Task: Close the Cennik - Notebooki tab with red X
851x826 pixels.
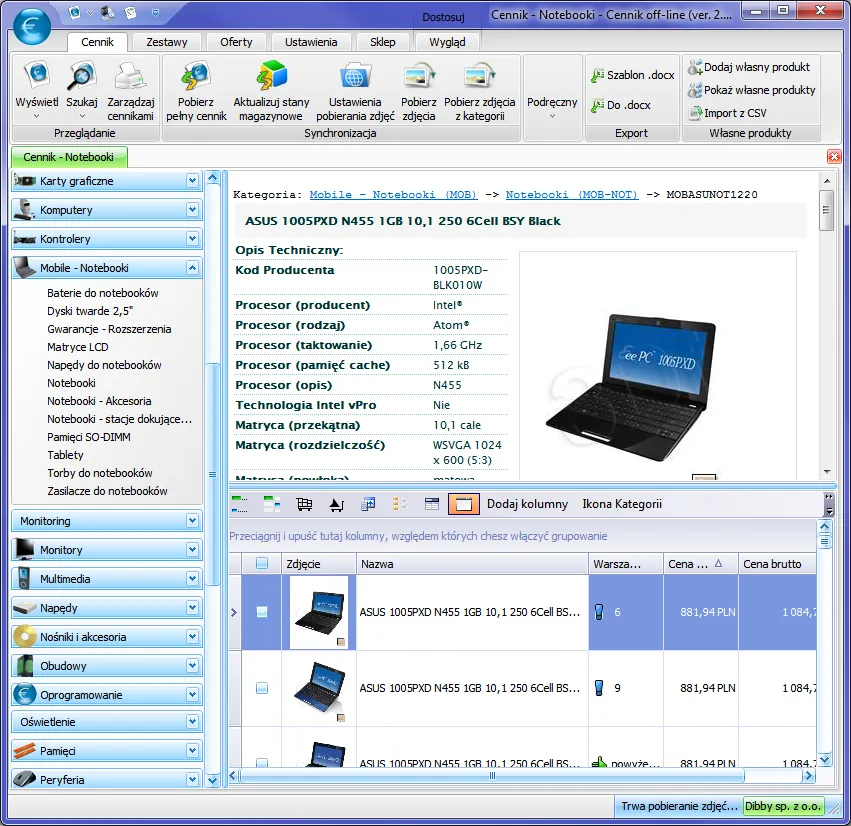Action: point(834,157)
